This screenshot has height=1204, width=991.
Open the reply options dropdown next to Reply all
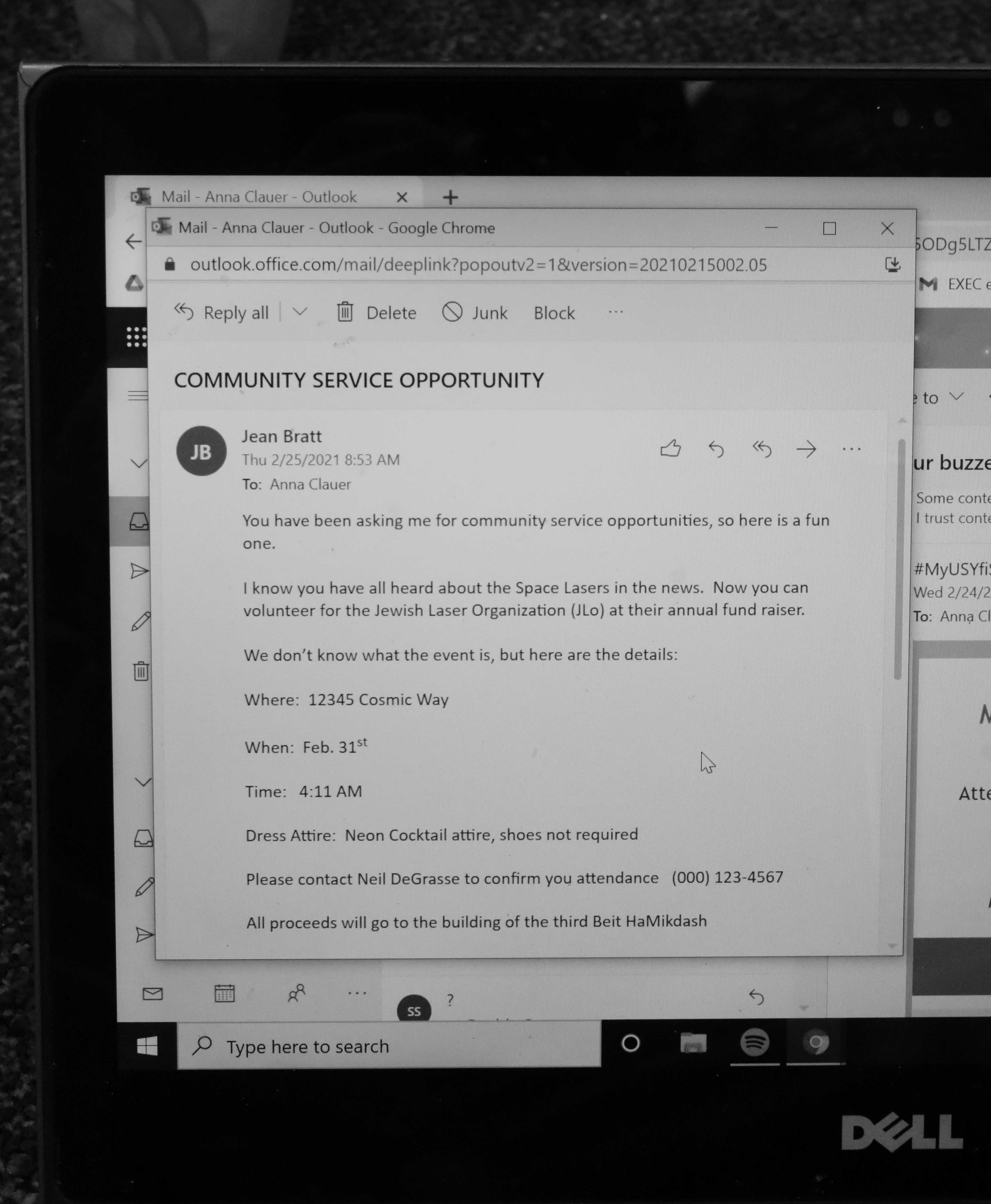tap(300, 312)
